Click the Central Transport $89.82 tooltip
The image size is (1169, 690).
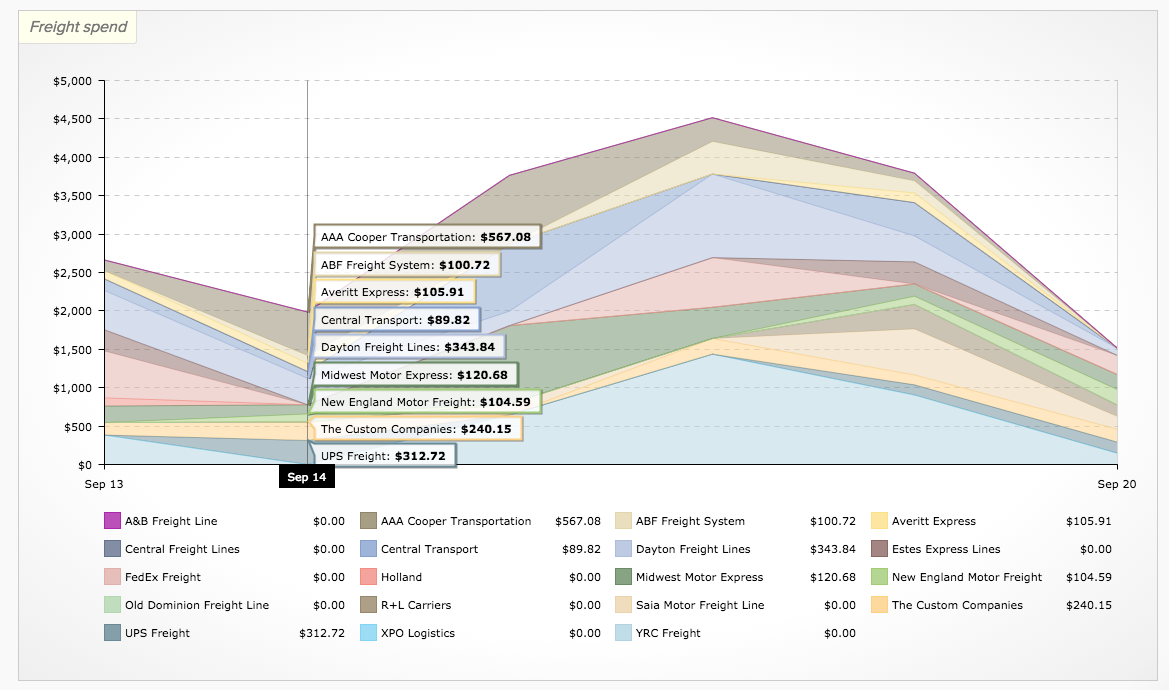pos(396,320)
